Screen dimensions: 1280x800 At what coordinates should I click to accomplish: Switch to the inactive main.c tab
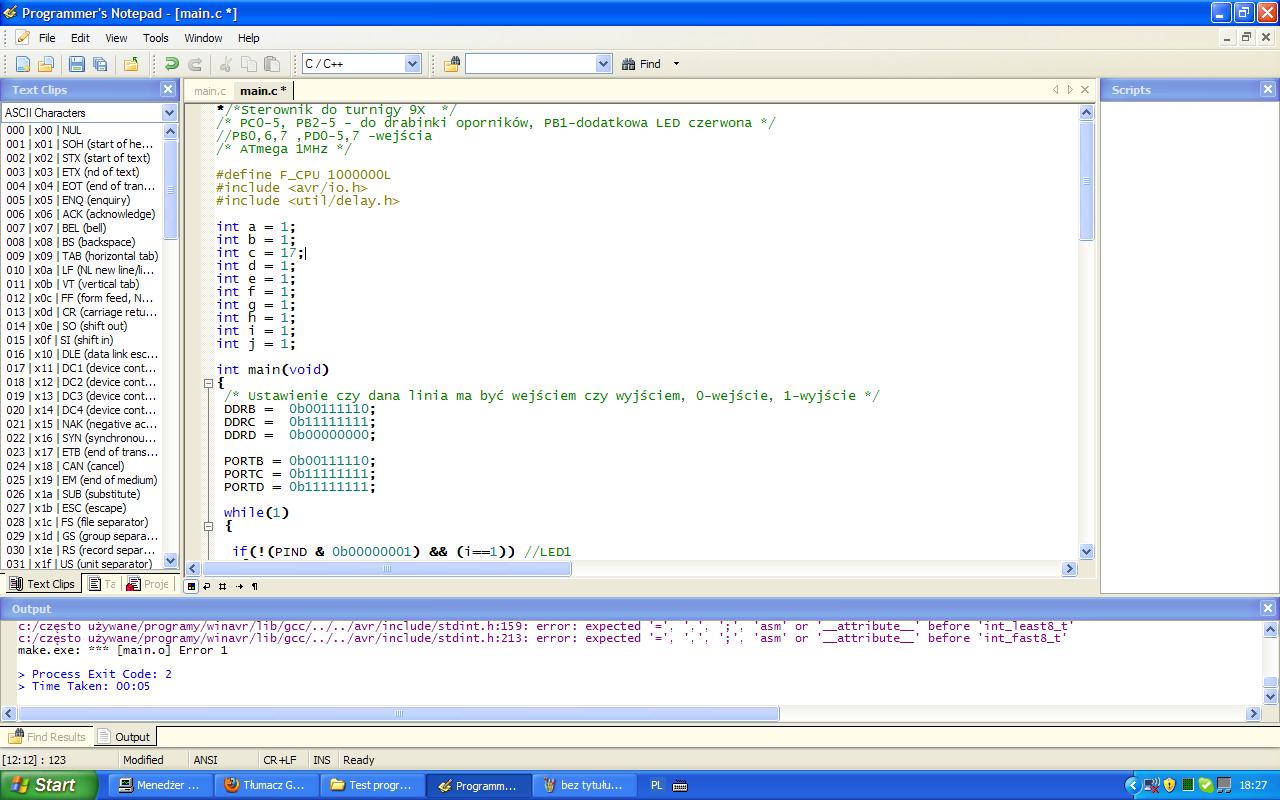pyautogui.click(x=210, y=91)
